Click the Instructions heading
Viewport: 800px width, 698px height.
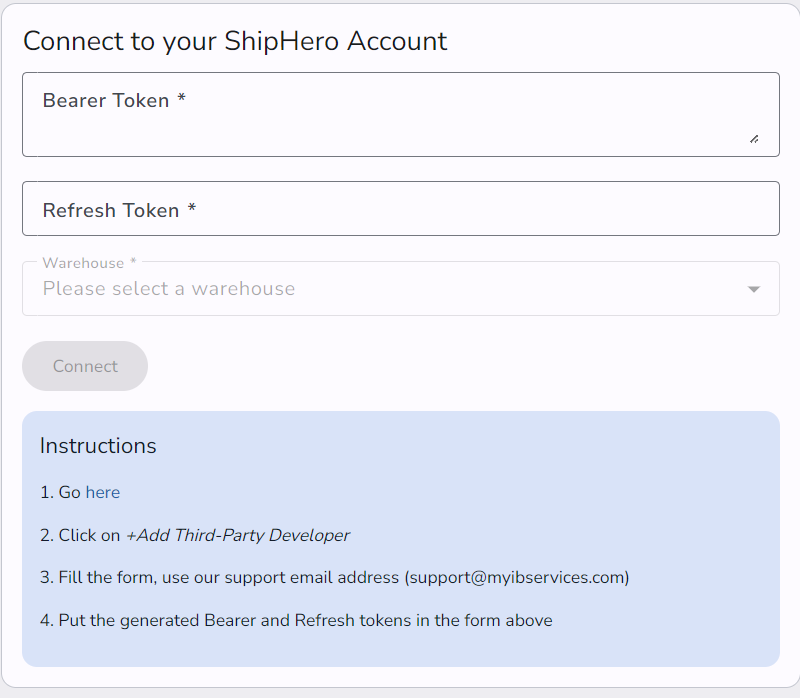(98, 446)
